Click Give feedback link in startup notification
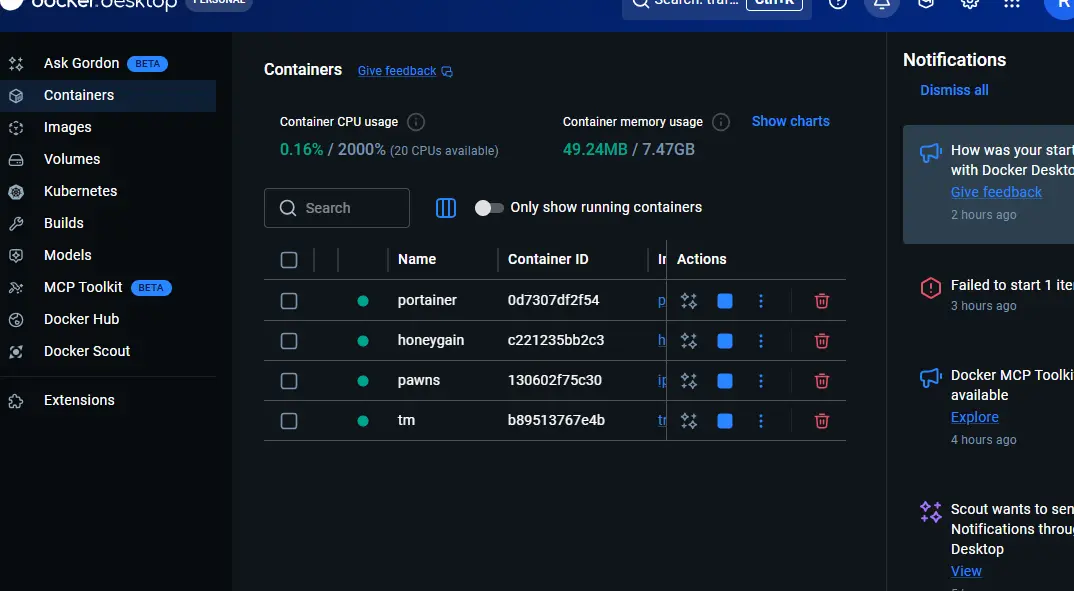The image size is (1074, 591). 996,192
